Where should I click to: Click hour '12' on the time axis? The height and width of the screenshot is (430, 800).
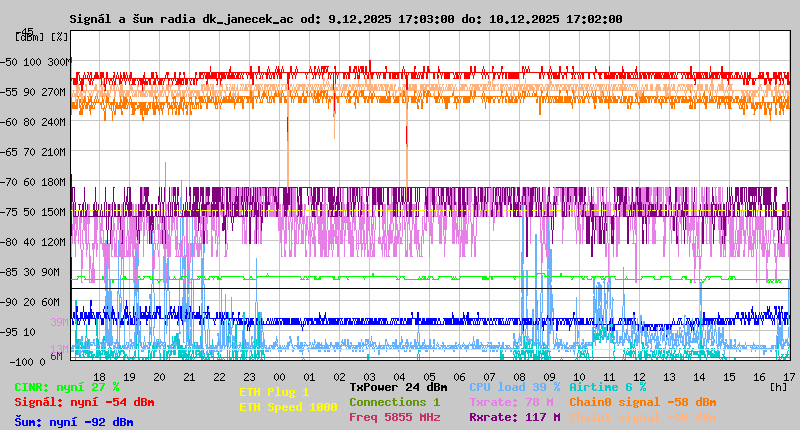click(639, 377)
